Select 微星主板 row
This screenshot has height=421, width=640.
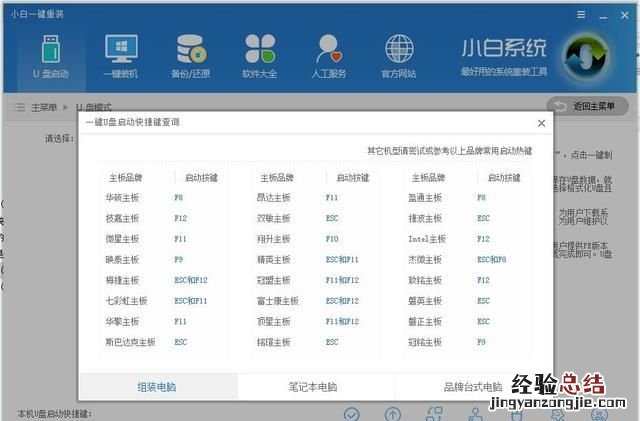(x=122, y=239)
